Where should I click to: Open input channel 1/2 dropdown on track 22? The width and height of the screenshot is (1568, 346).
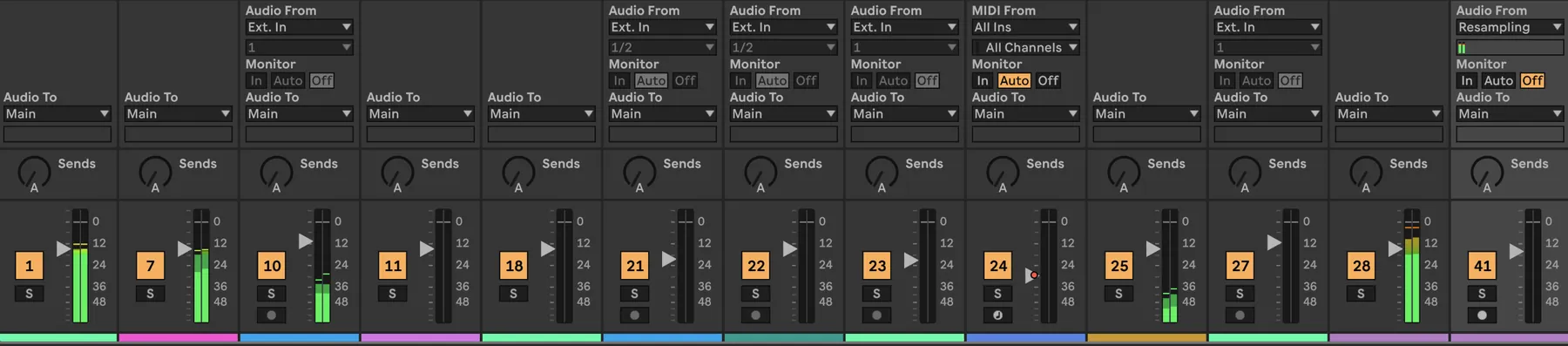[x=784, y=47]
